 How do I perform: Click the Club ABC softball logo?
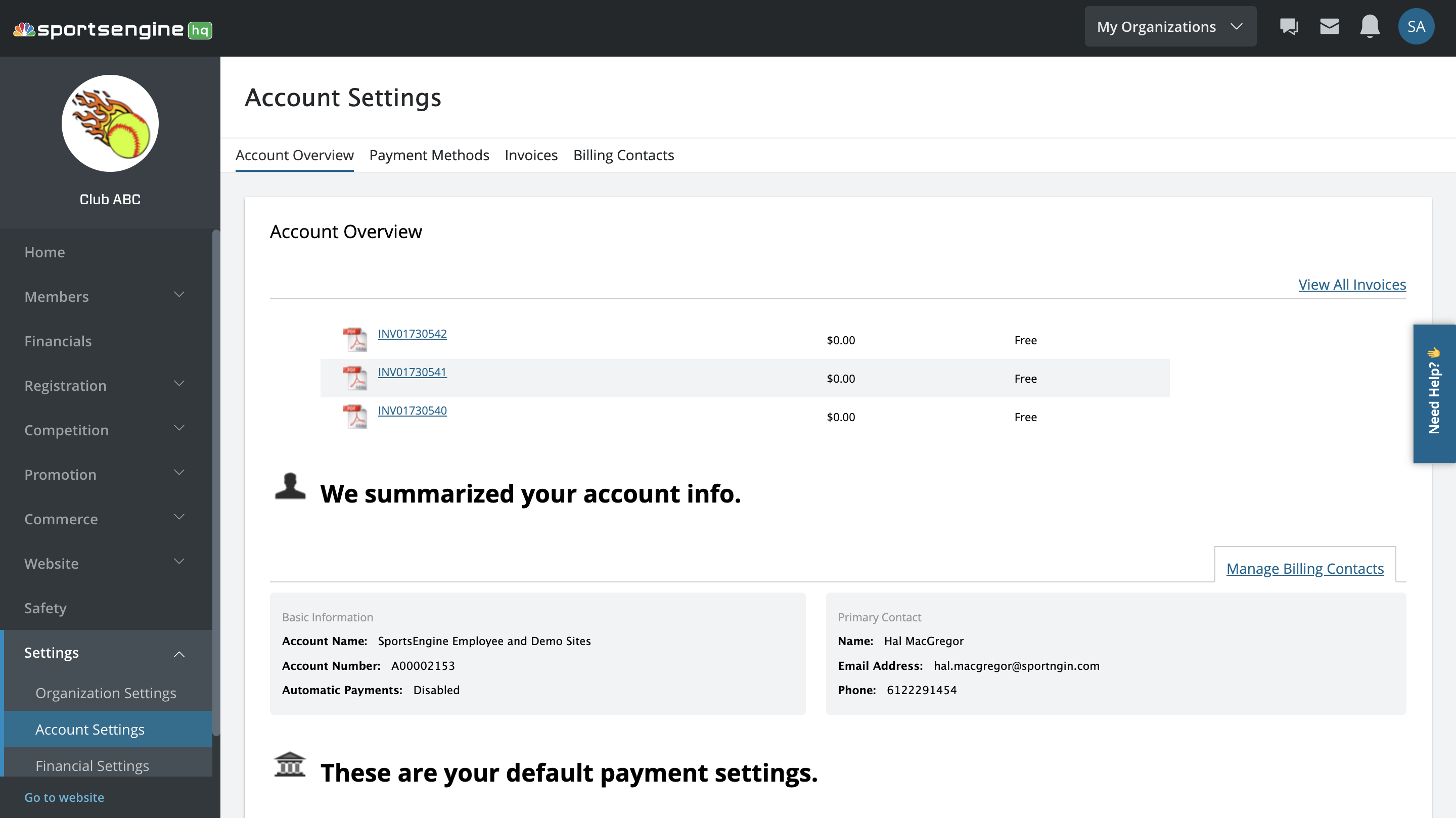click(110, 124)
